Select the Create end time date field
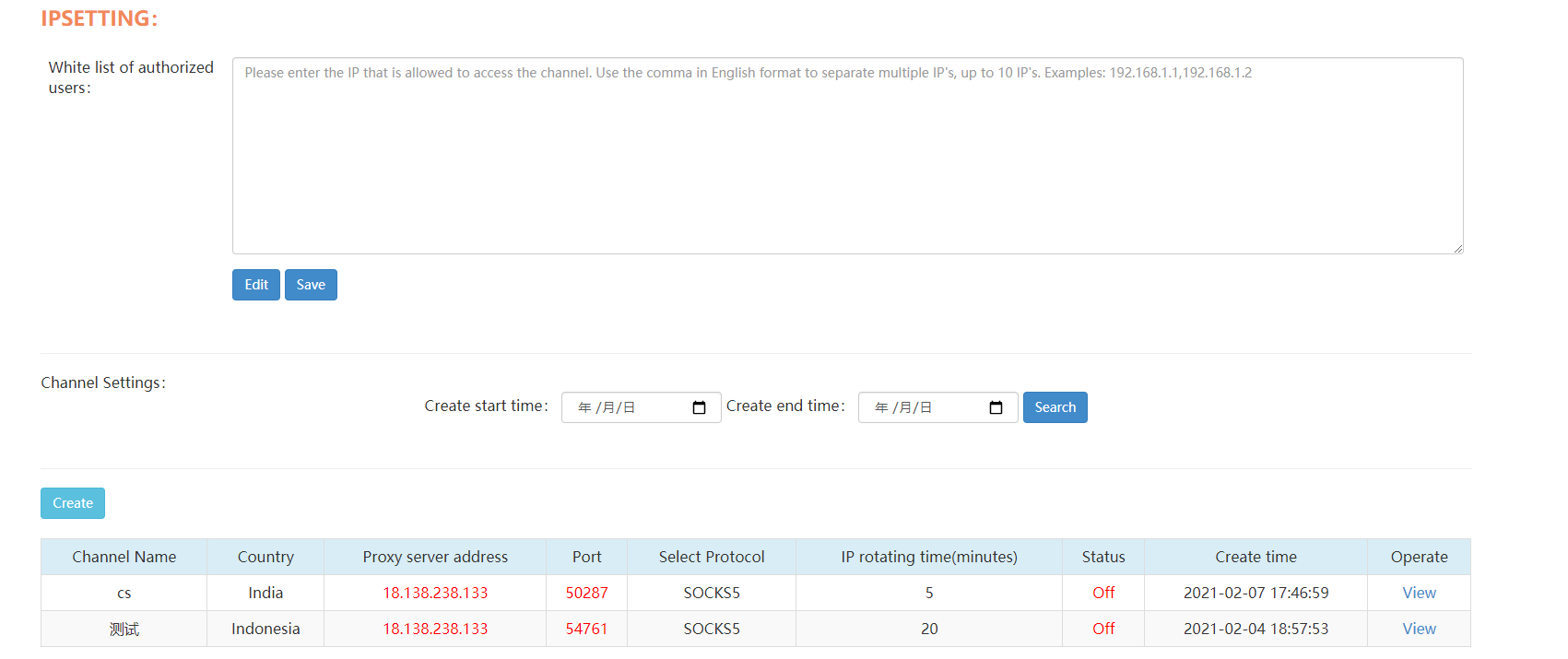This screenshot has width=1568, height=659. click(922, 407)
